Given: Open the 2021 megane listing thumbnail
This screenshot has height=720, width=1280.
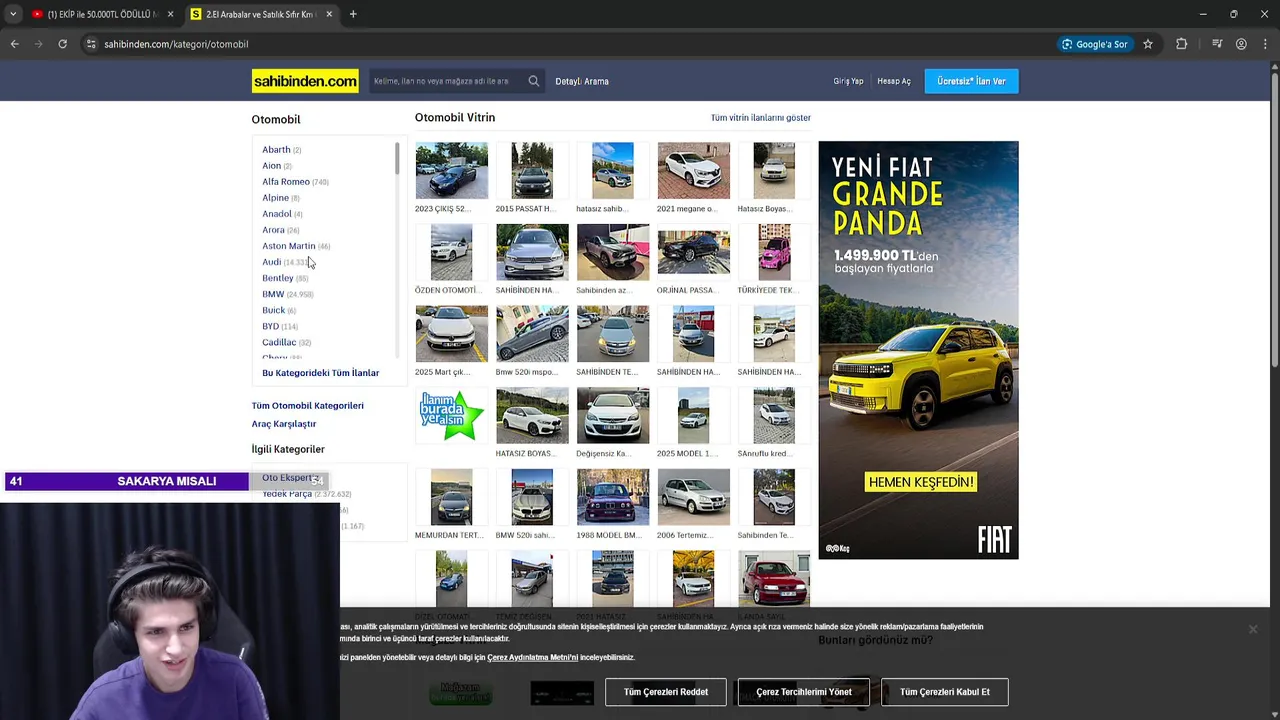Looking at the screenshot, I should pos(693,170).
